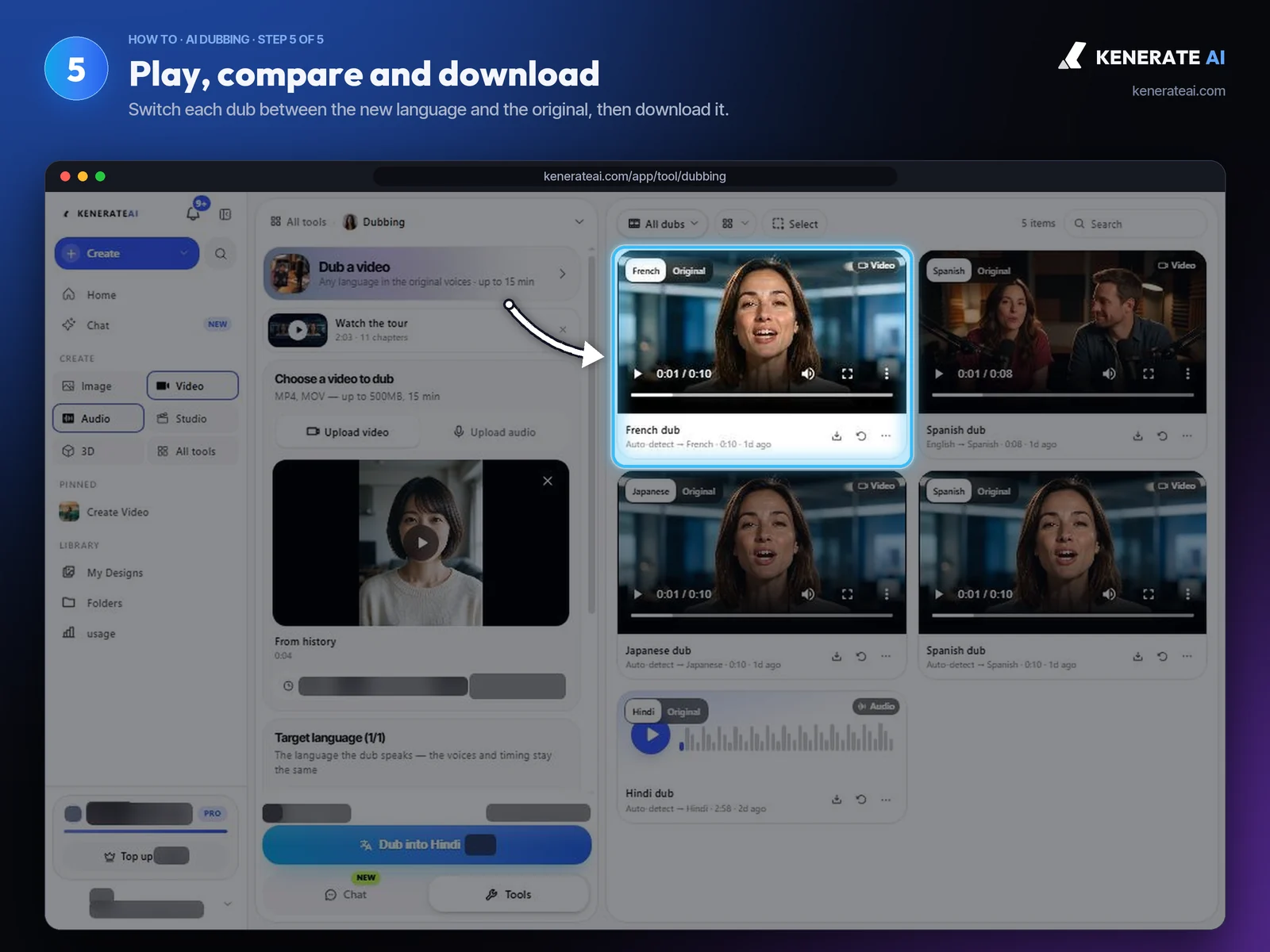
Task: Click the Select button in the toolbar
Action: pyautogui.click(x=795, y=224)
